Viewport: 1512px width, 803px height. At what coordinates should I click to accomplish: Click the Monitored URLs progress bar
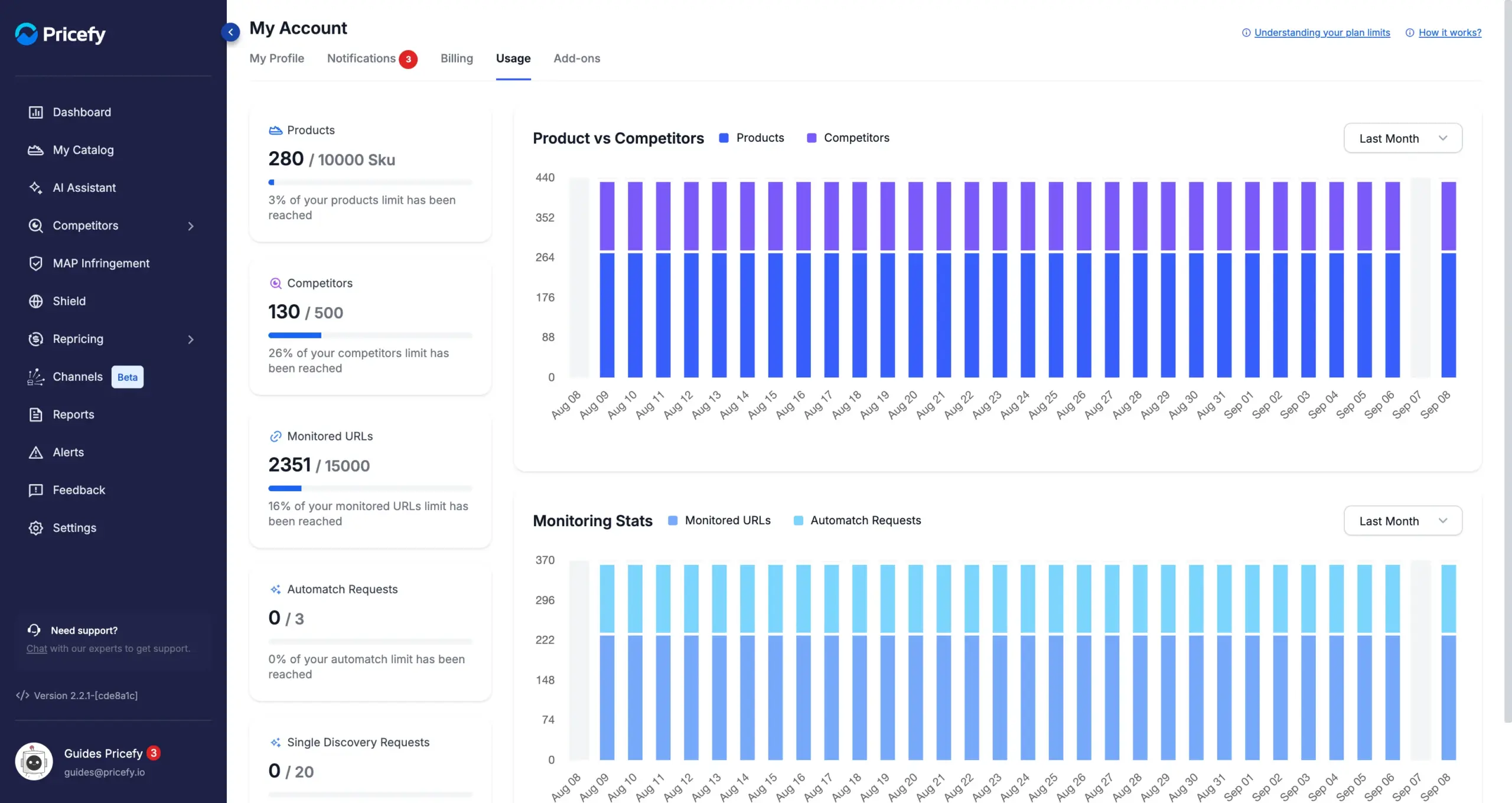[370, 488]
